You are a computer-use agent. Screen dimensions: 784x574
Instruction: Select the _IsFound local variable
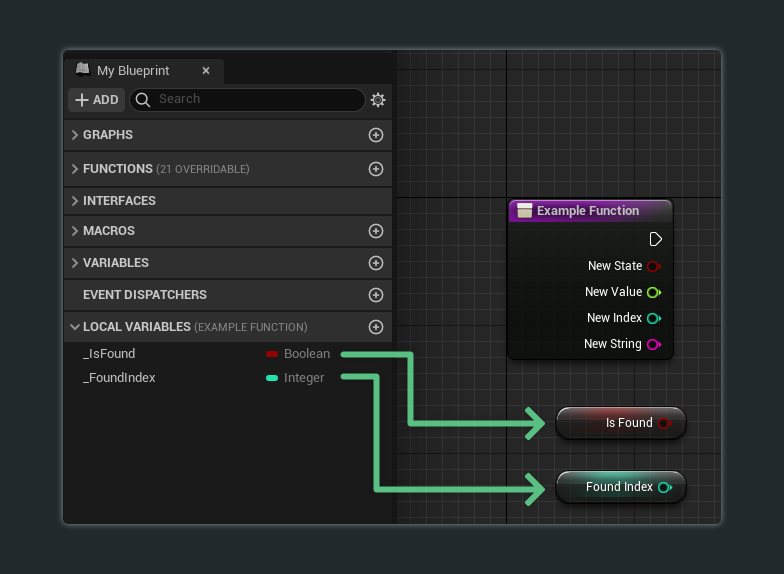[110, 354]
